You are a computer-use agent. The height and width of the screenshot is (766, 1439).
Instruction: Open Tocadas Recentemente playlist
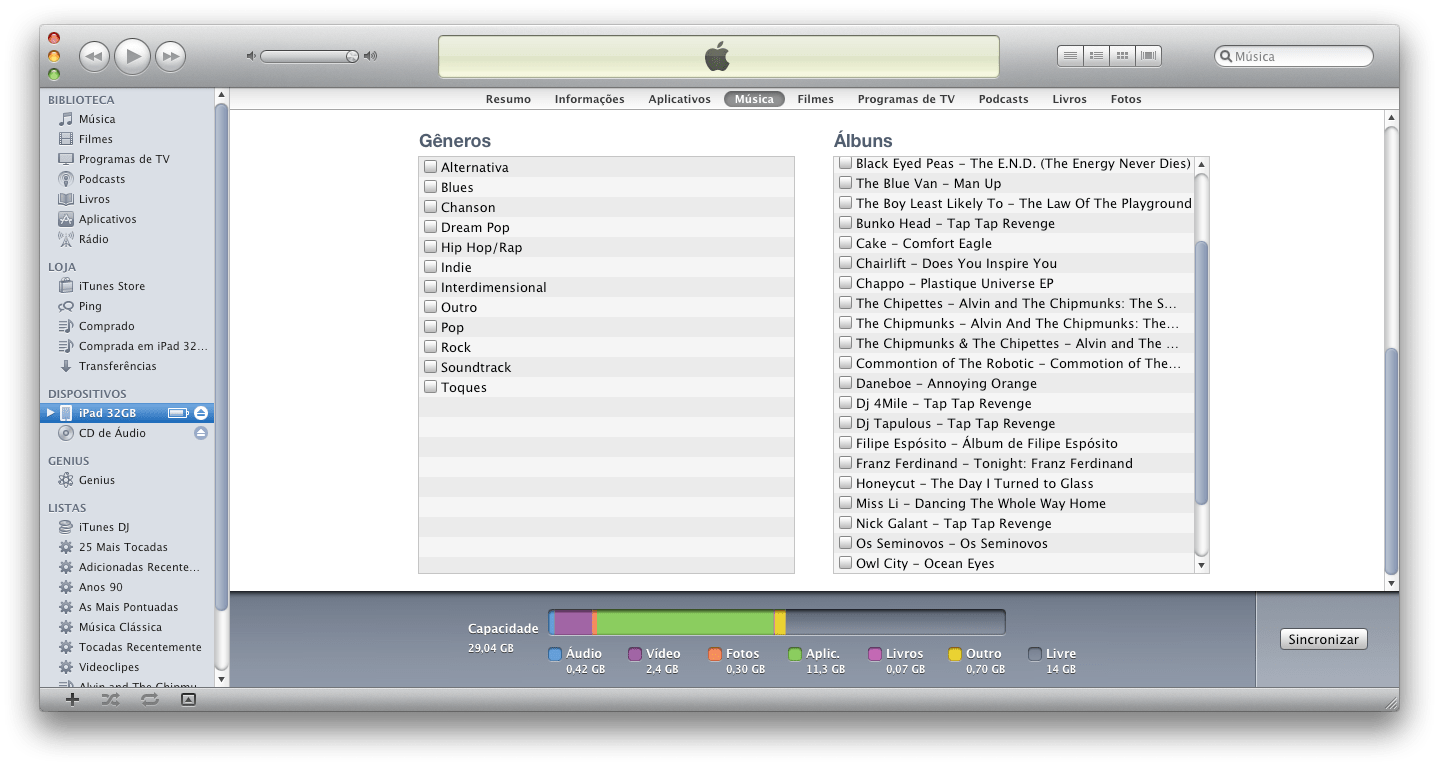140,647
